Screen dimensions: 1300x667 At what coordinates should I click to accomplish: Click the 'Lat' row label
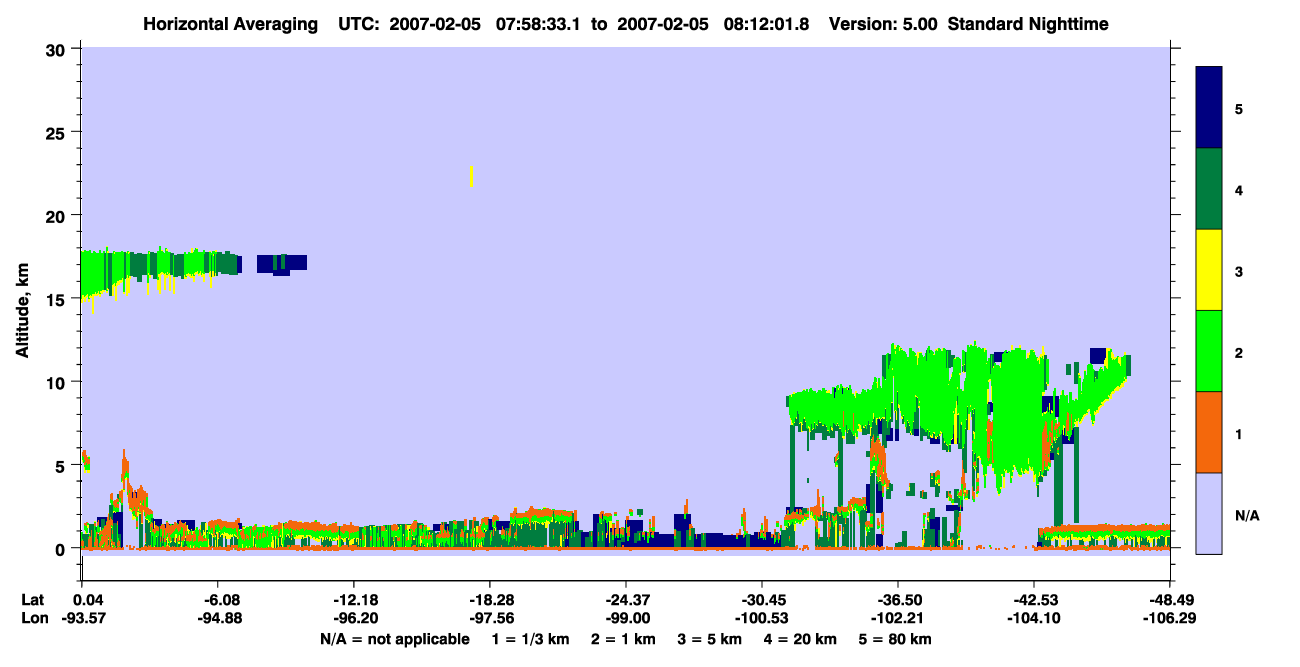(x=33, y=599)
